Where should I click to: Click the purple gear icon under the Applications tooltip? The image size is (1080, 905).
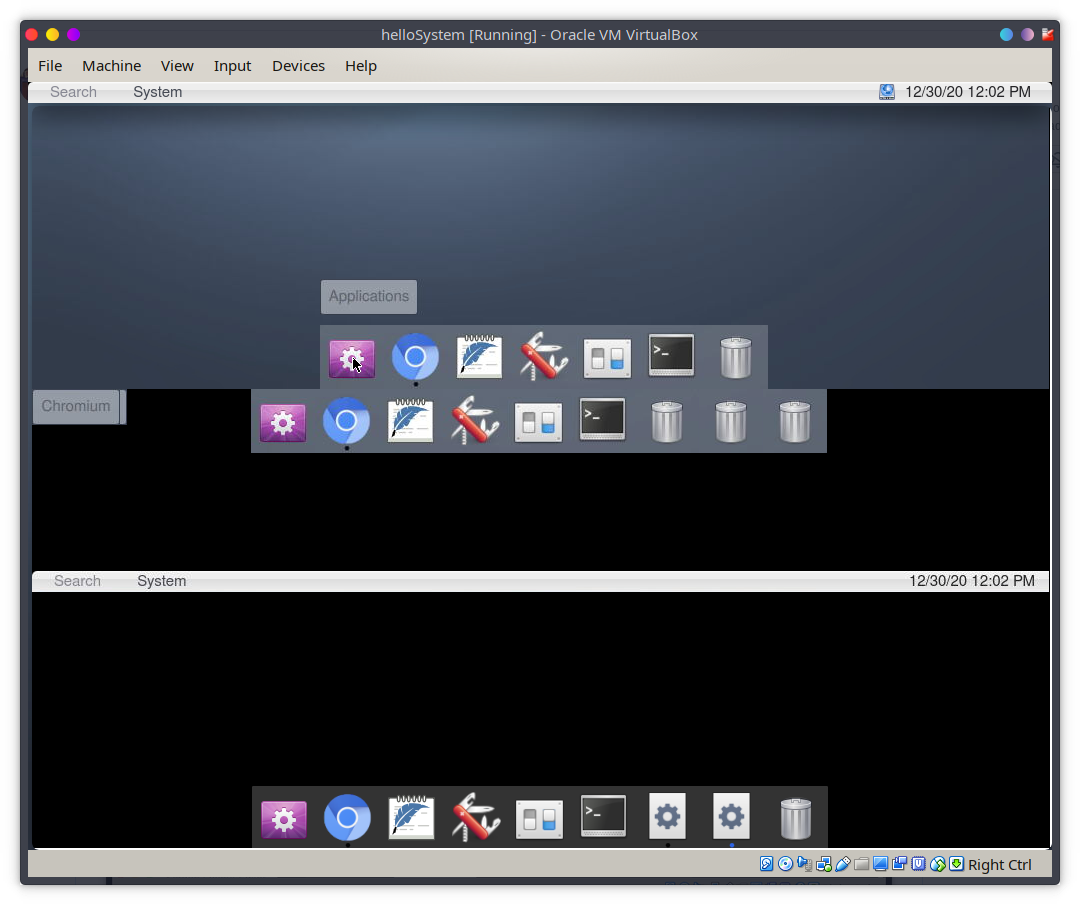[352, 358]
